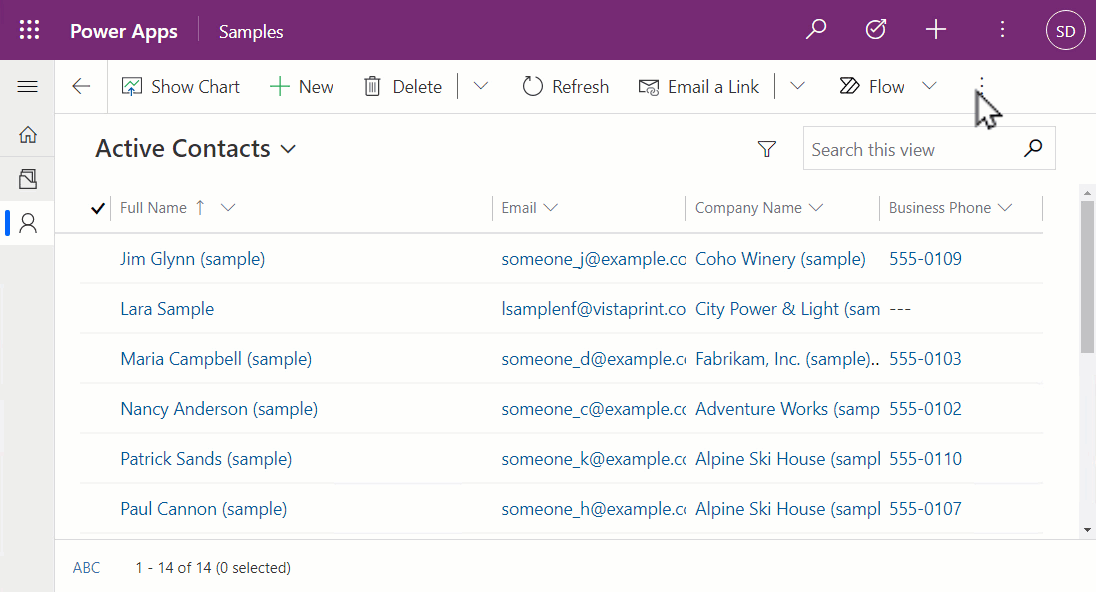Toggle the hamburger site map menu

pyautogui.click(x=27, y=87)
